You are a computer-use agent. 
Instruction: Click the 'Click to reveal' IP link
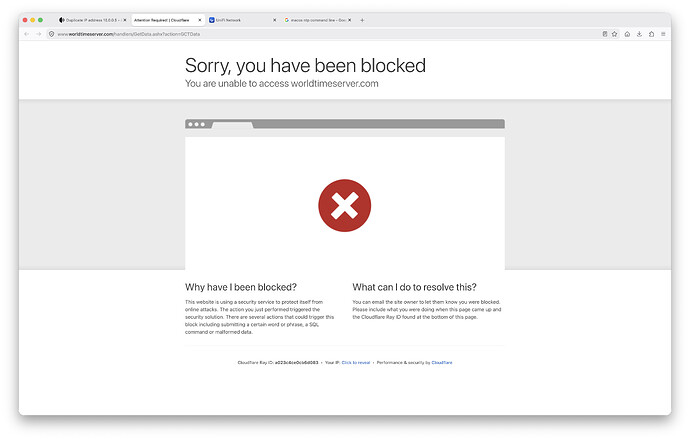[356, 363]
